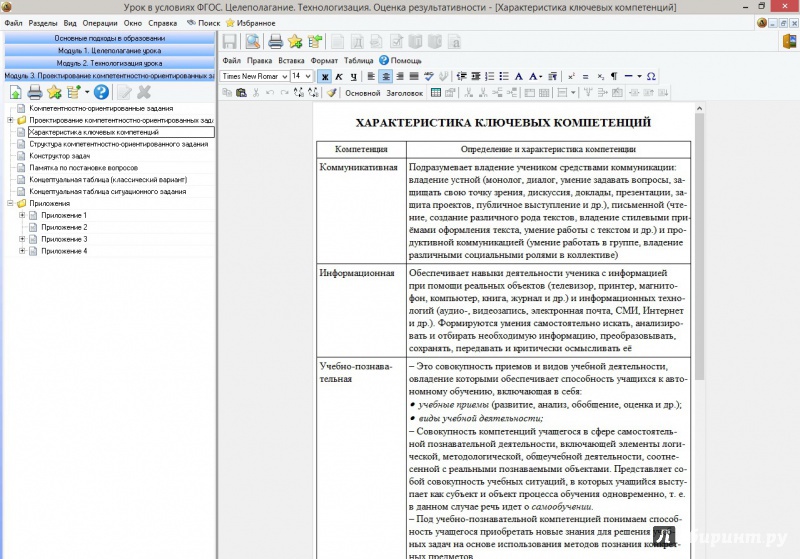
Task: Show paragraph marks with the pilcrow icon
Action: (614, 77)
